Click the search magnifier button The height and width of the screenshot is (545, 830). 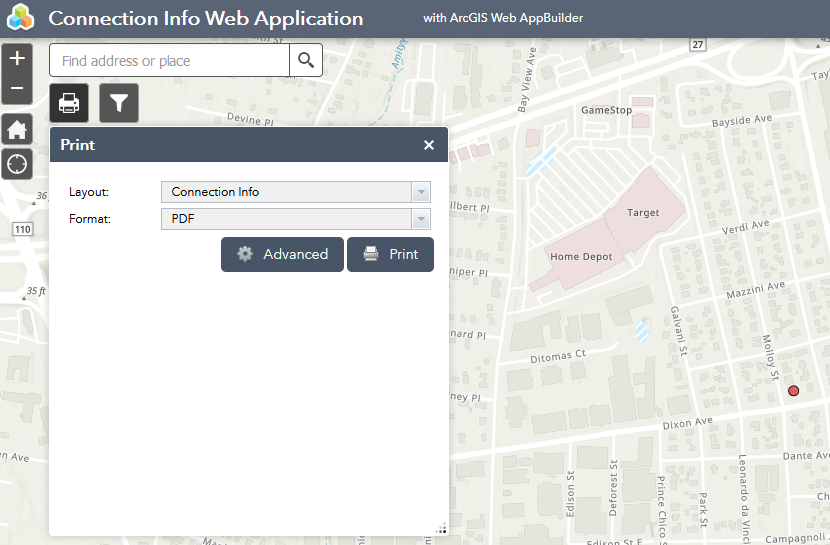[306, 60]
